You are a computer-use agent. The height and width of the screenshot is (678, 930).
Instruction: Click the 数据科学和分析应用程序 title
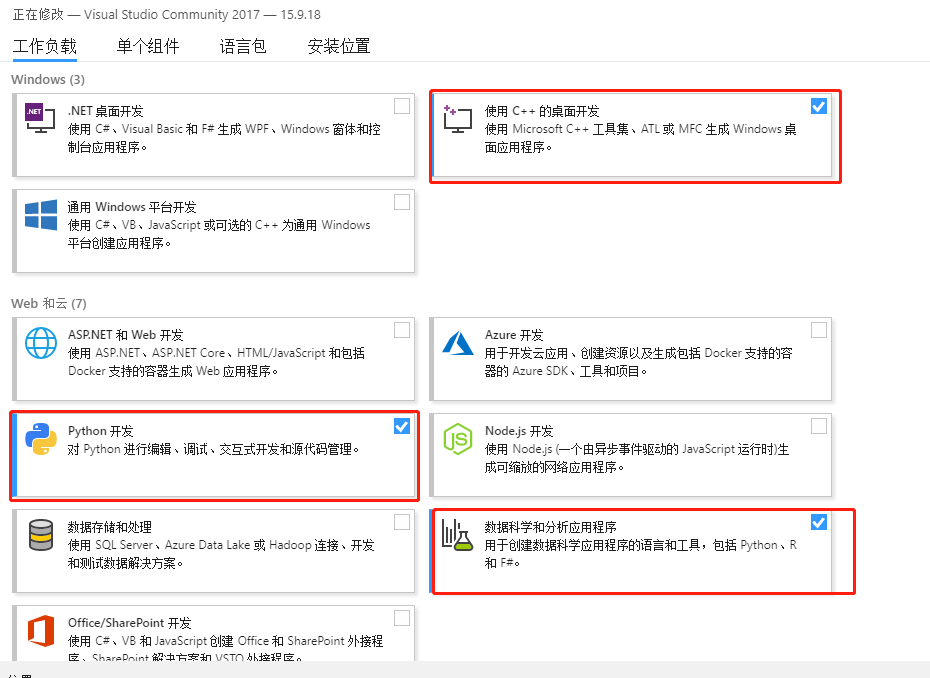click(x=550, y=527)
